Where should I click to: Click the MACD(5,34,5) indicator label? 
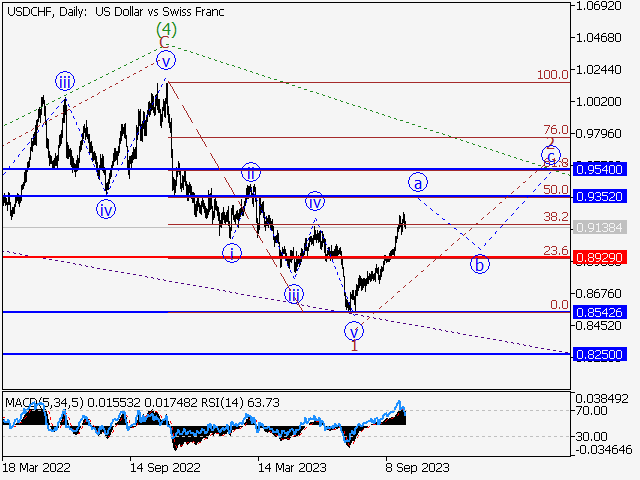coord(44,403)
